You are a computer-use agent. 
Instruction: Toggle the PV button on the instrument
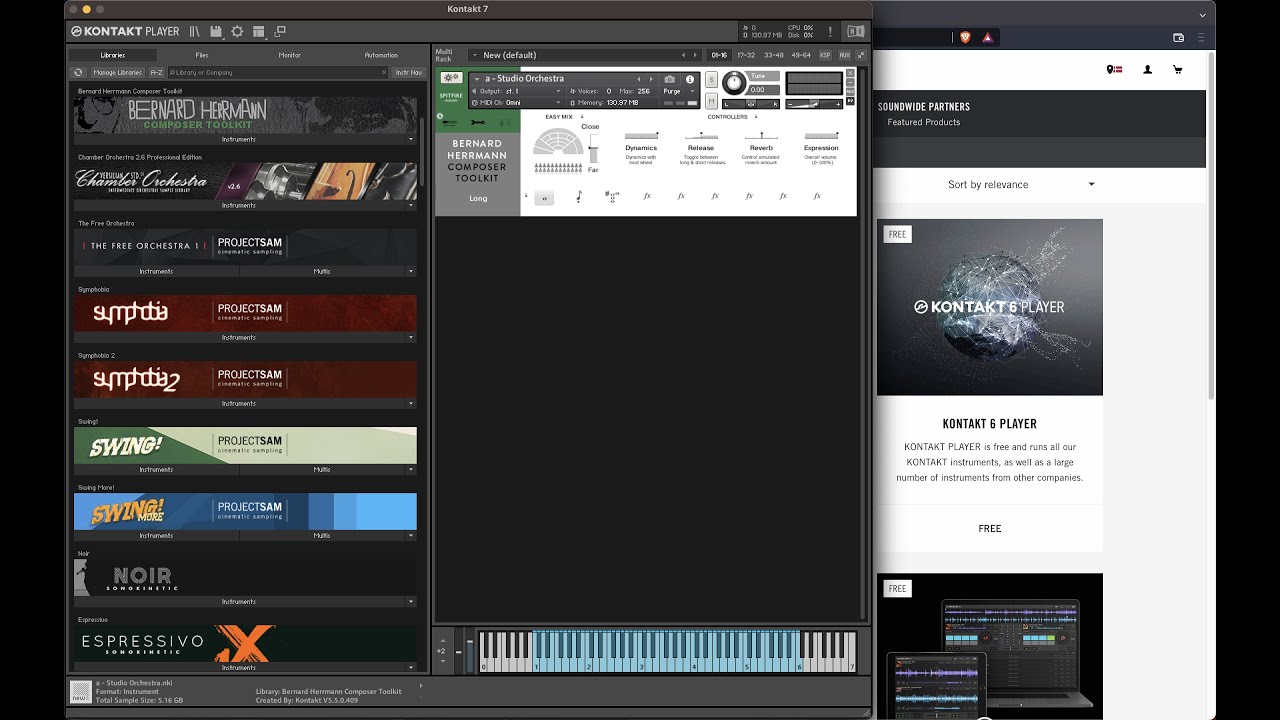click(x=850, y=100)
